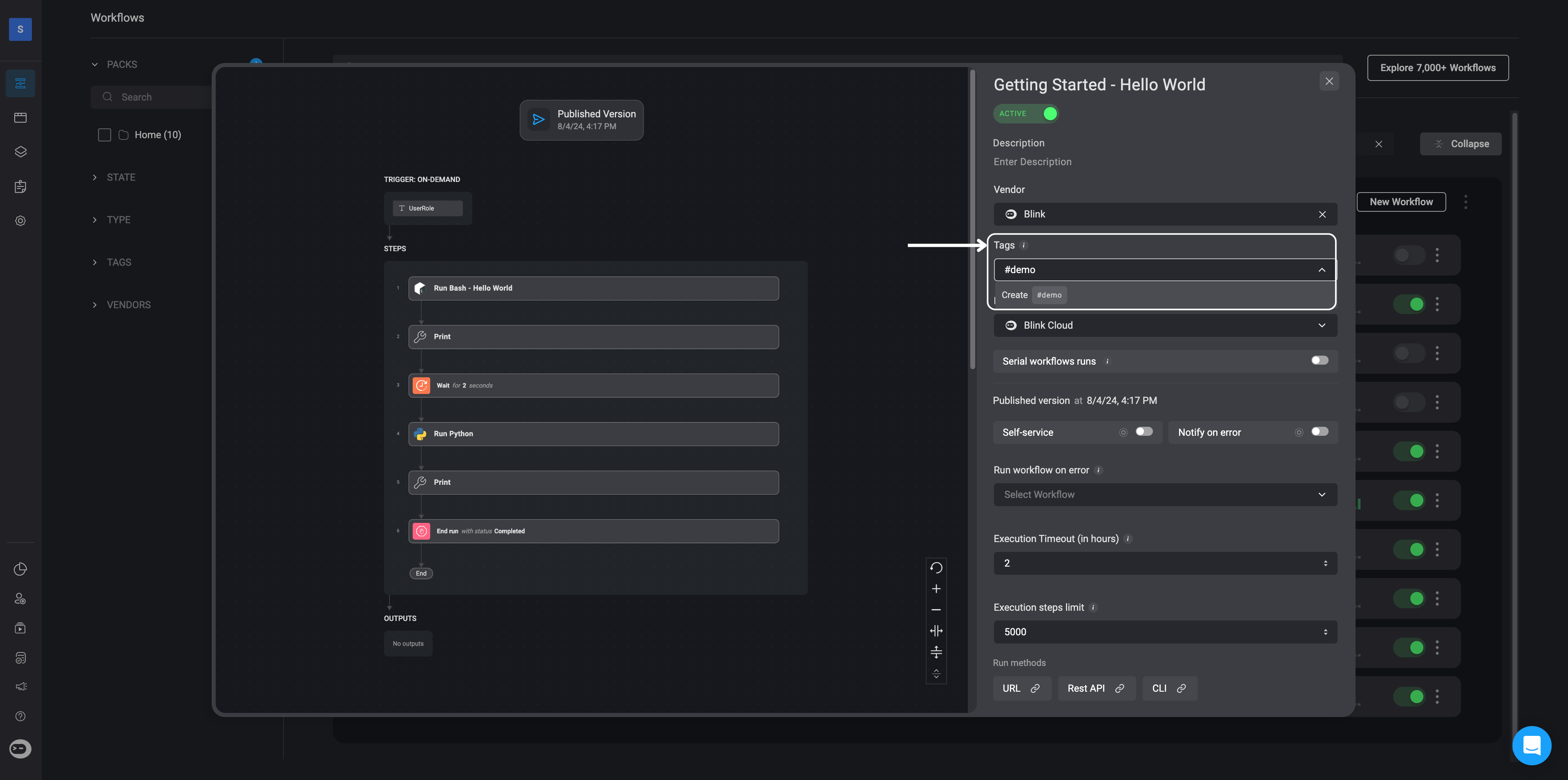Adjust Execution Timeout stepper arrows

[x=1325, y=563]
